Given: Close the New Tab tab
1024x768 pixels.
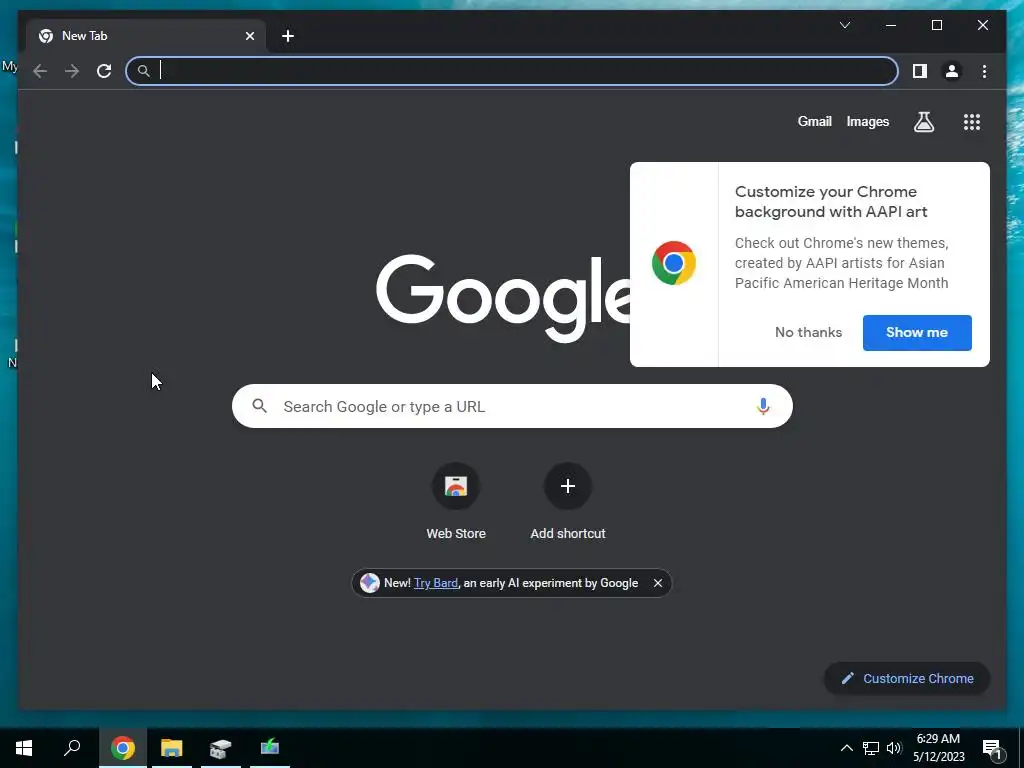Looking at the screenshot, I should coord(249,36).
